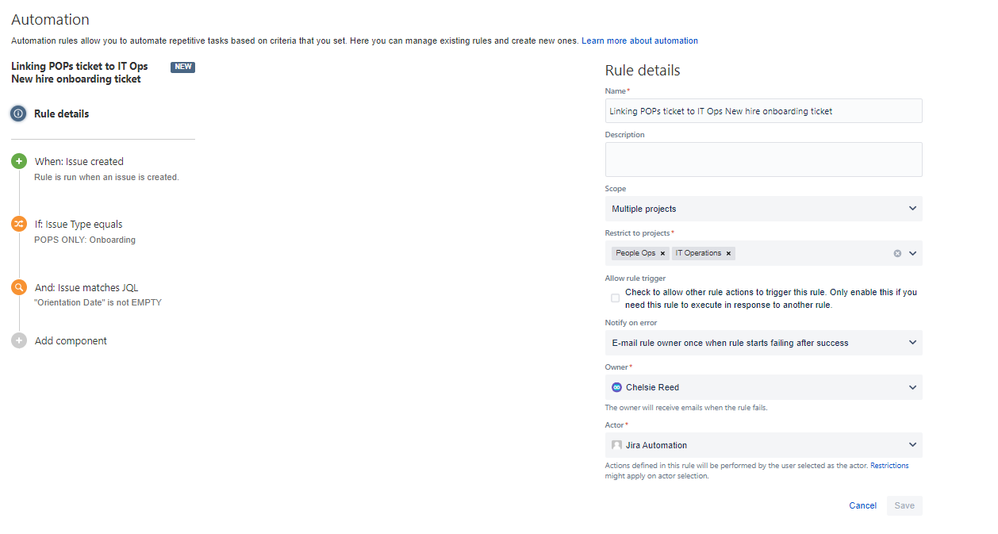The height and width of the screenshot is (534, 998).
Task: Click 'Rule is run when an issue is created.' text
Action: [106, 177]
